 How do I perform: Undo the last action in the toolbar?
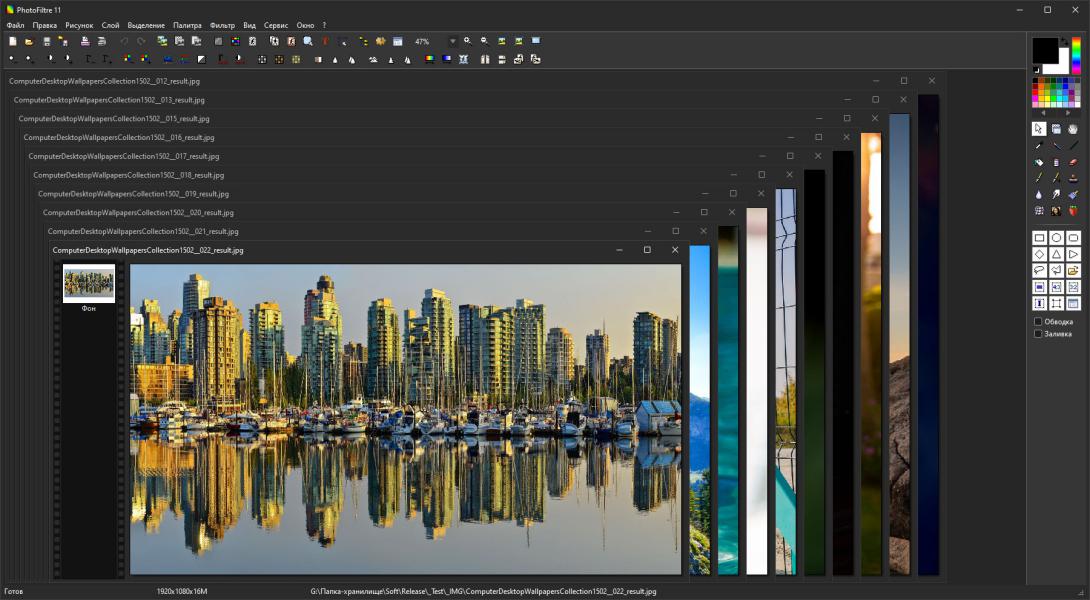(x=124, y=42)
